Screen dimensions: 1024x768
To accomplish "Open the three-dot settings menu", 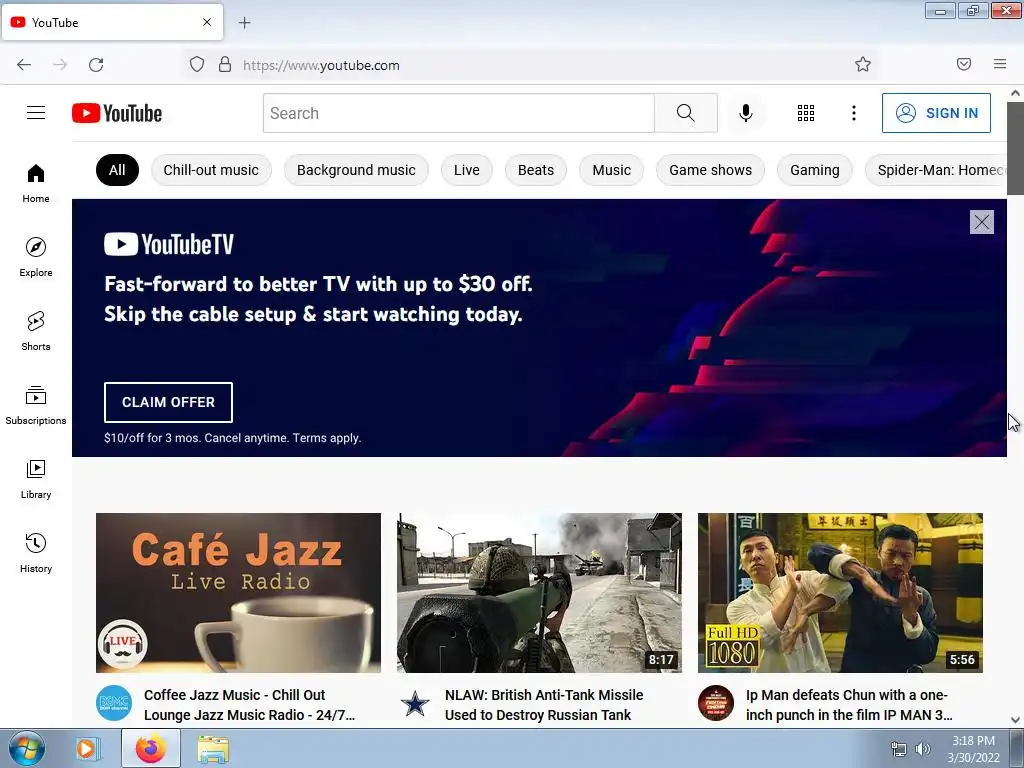I will [x=854, y=113].
